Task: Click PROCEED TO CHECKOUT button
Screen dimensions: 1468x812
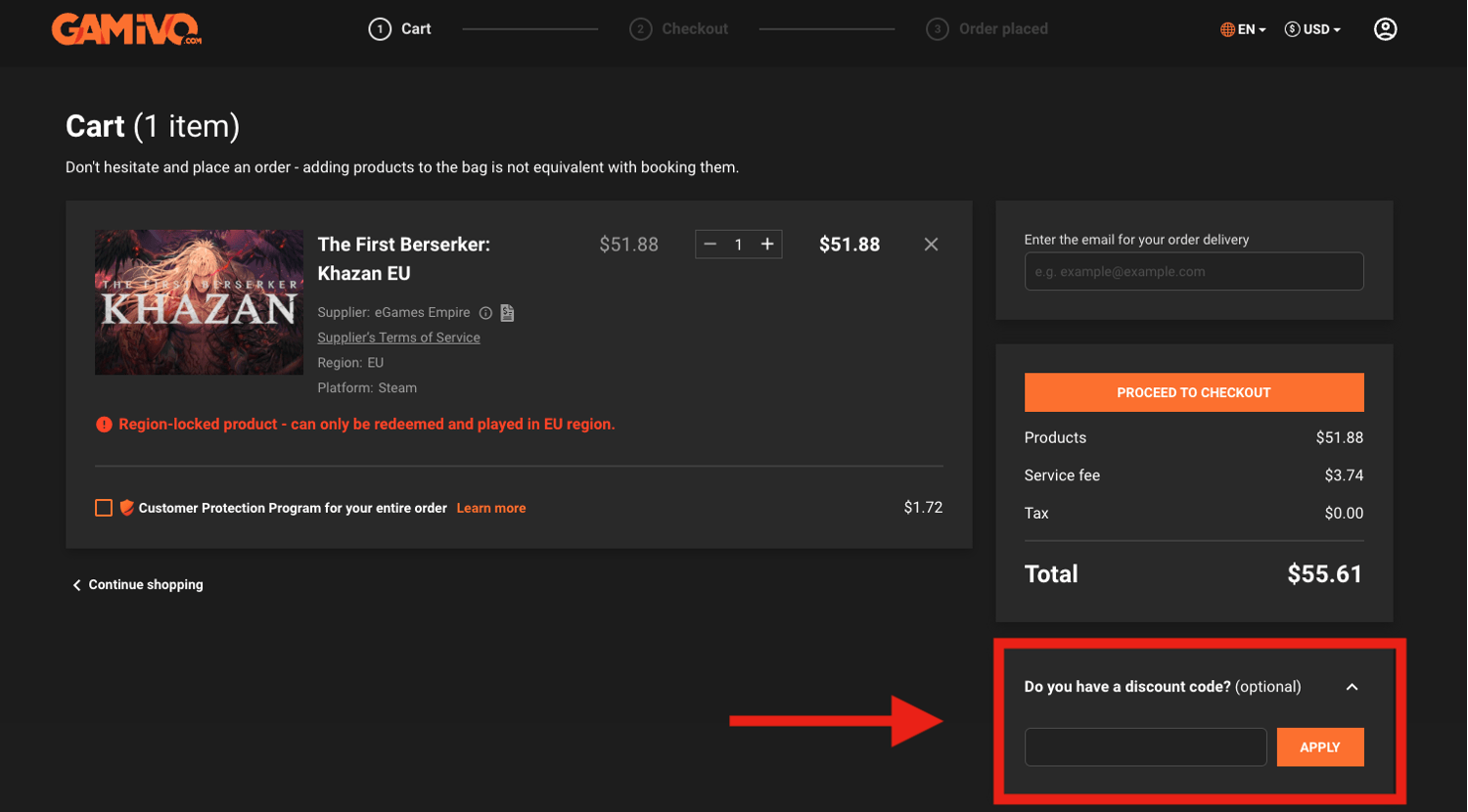Action: [1194, 392]
